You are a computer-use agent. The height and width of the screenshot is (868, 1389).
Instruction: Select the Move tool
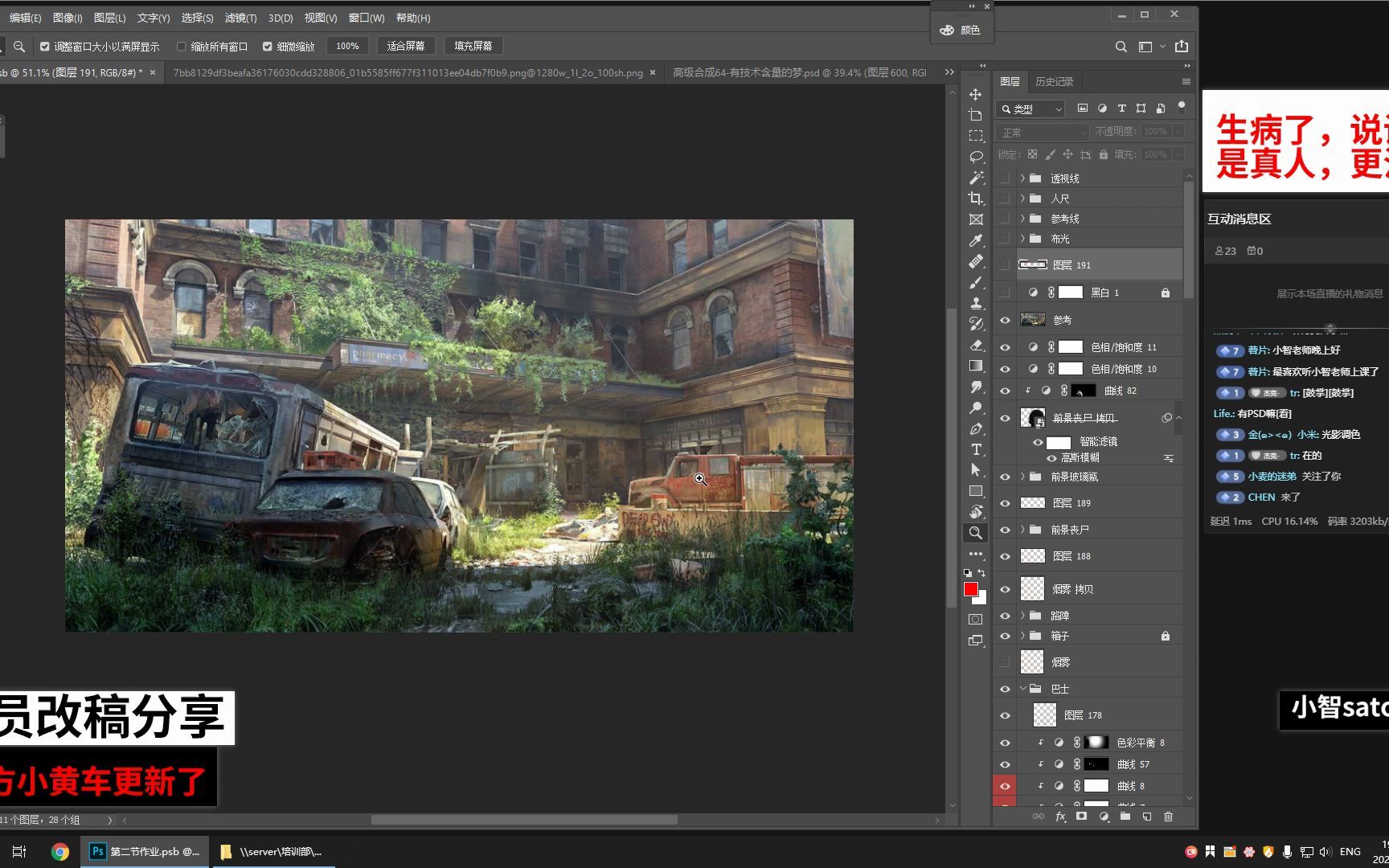tap(976, 94)
